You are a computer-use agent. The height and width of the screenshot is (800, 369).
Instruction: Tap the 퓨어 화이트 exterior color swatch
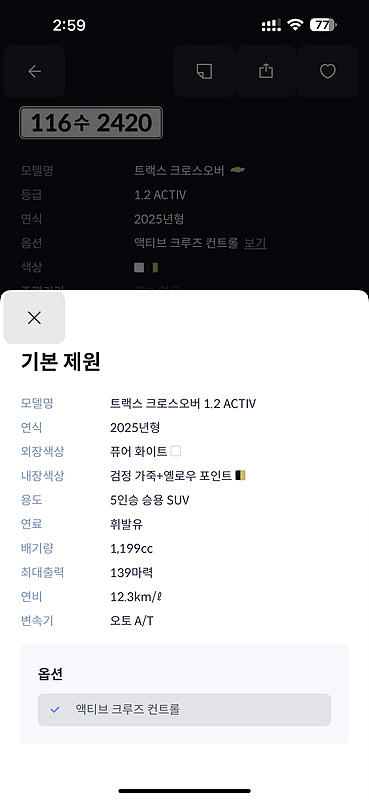click(x=176, y=451)
